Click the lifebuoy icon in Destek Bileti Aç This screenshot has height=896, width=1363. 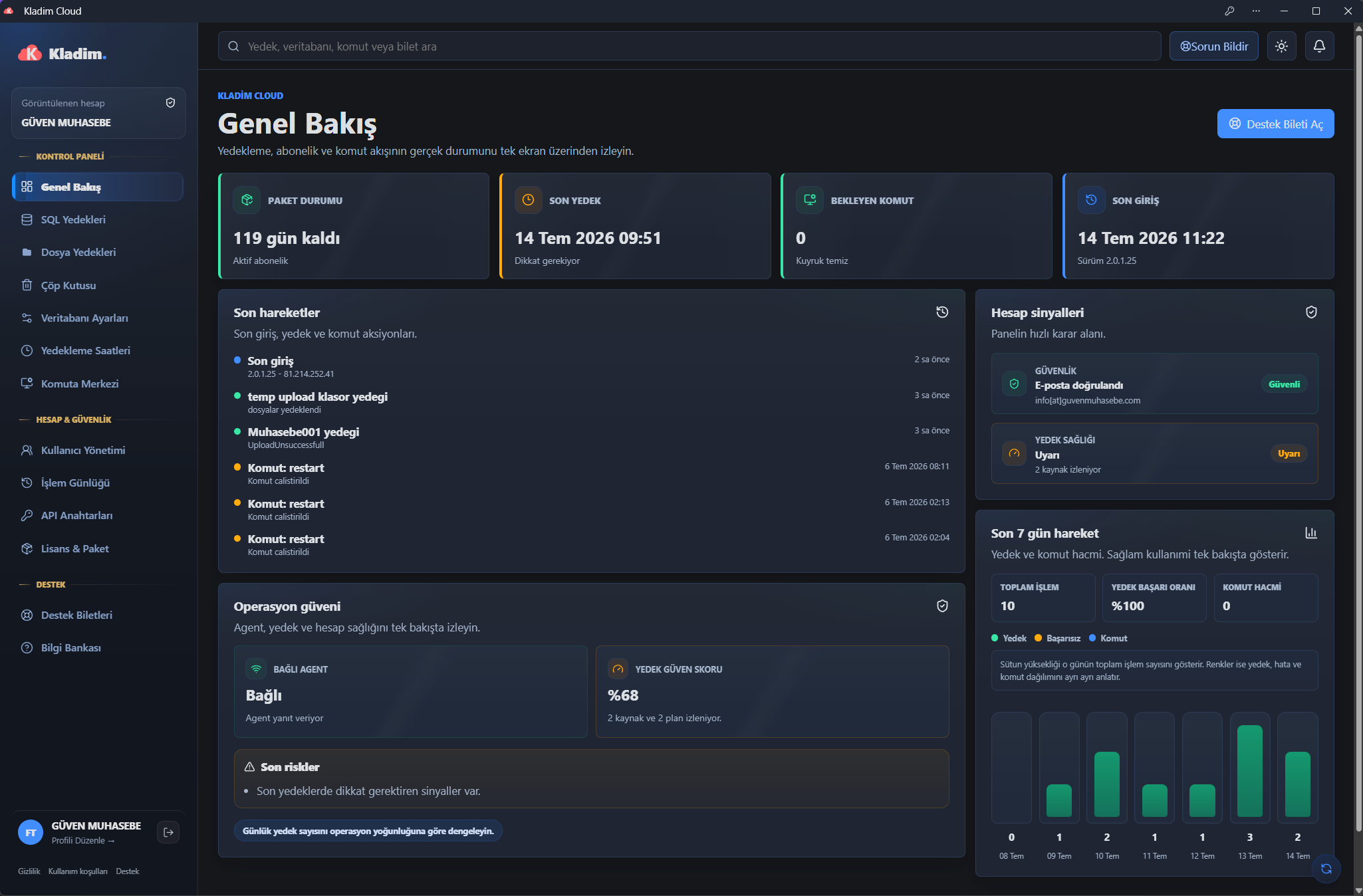[x=1235, y=124]
